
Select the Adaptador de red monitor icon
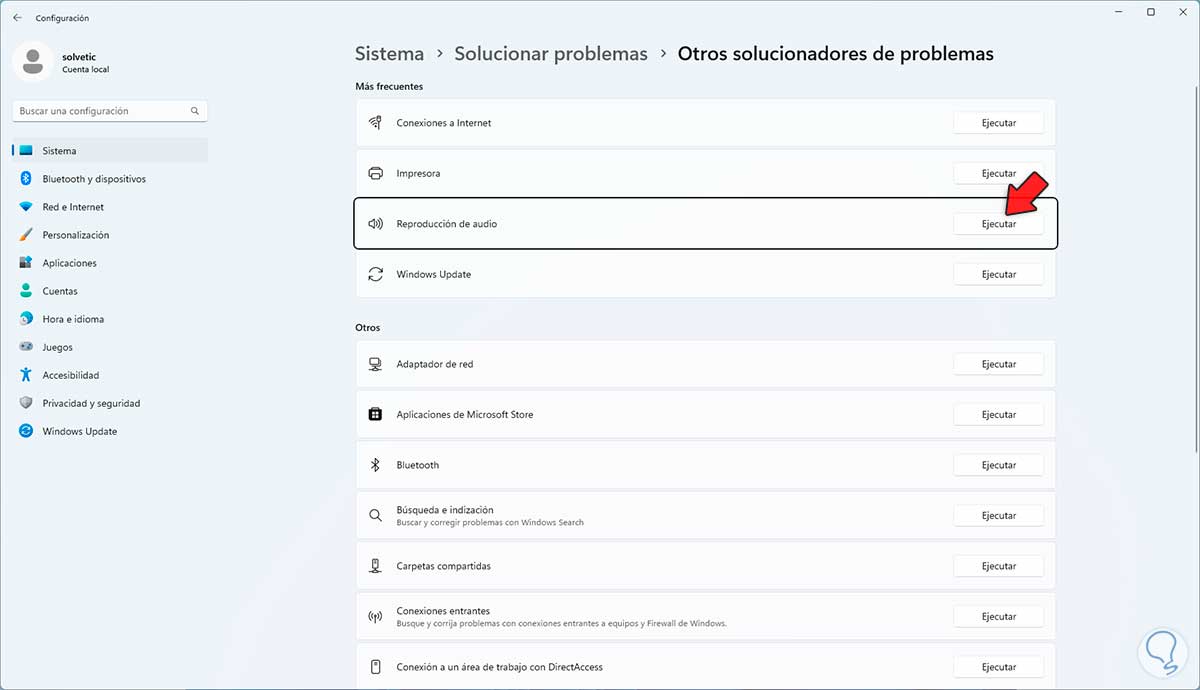tap(375, 363)
